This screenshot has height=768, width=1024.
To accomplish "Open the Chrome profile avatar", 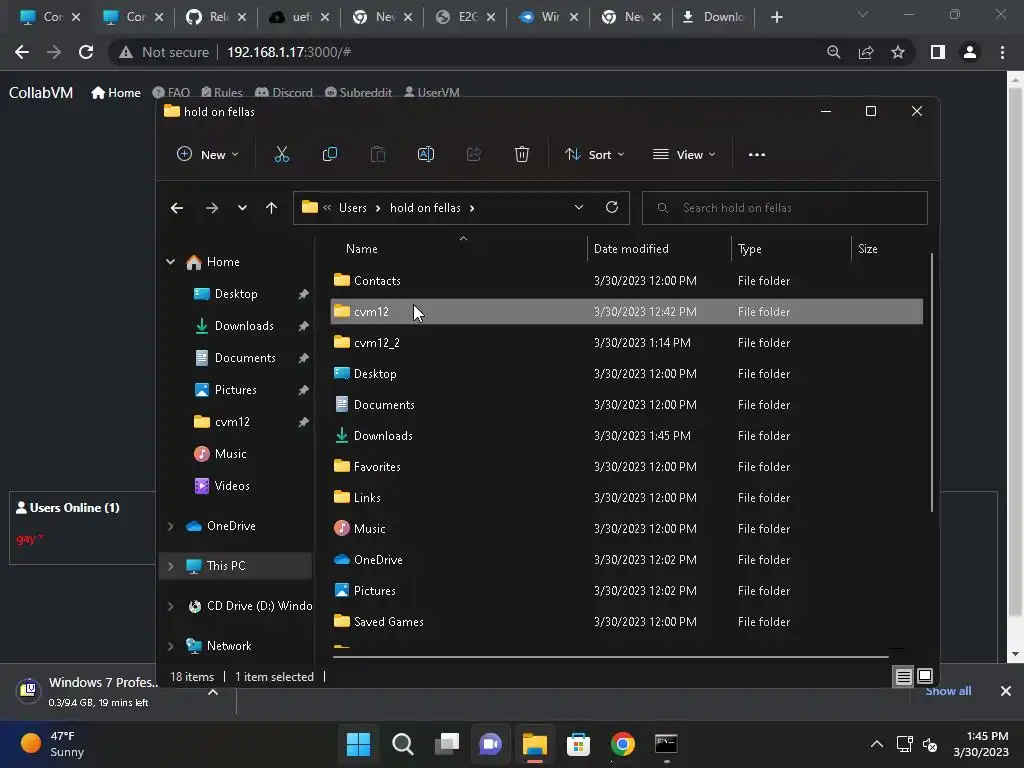I will pyautogui.click(x=970, y=52).
